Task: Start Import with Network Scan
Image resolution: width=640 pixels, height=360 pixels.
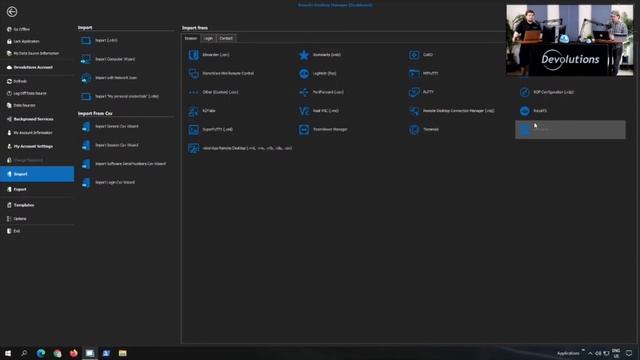Action: click(109, 78)
